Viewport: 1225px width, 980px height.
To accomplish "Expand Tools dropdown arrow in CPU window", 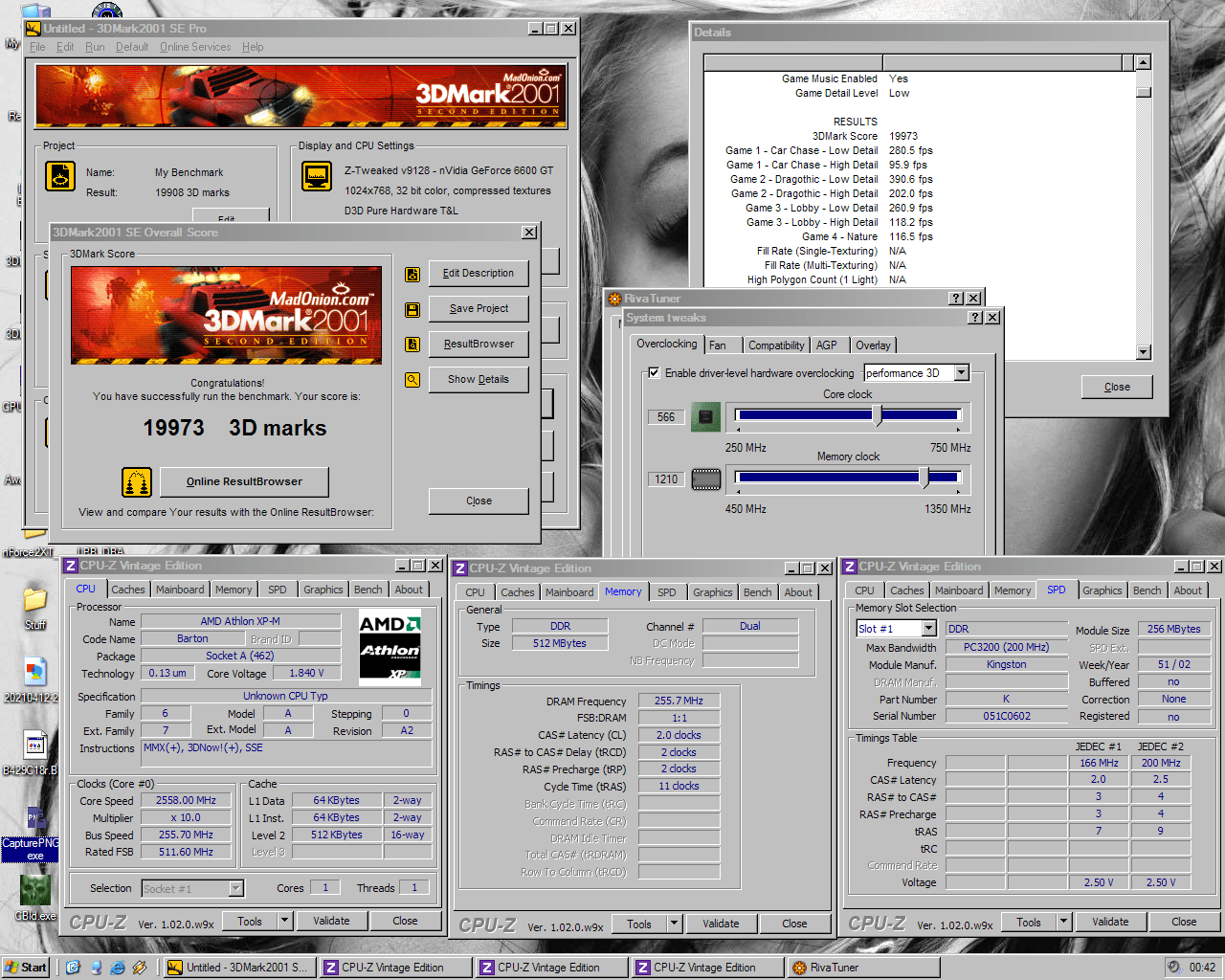I will [x=284, y=921].
